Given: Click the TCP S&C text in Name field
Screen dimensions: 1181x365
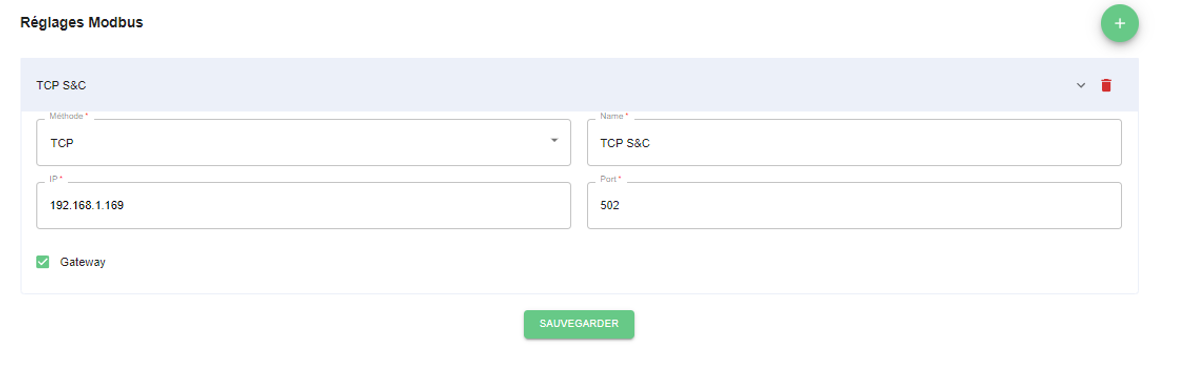Looking at the screenshot, I should (625, 143).
